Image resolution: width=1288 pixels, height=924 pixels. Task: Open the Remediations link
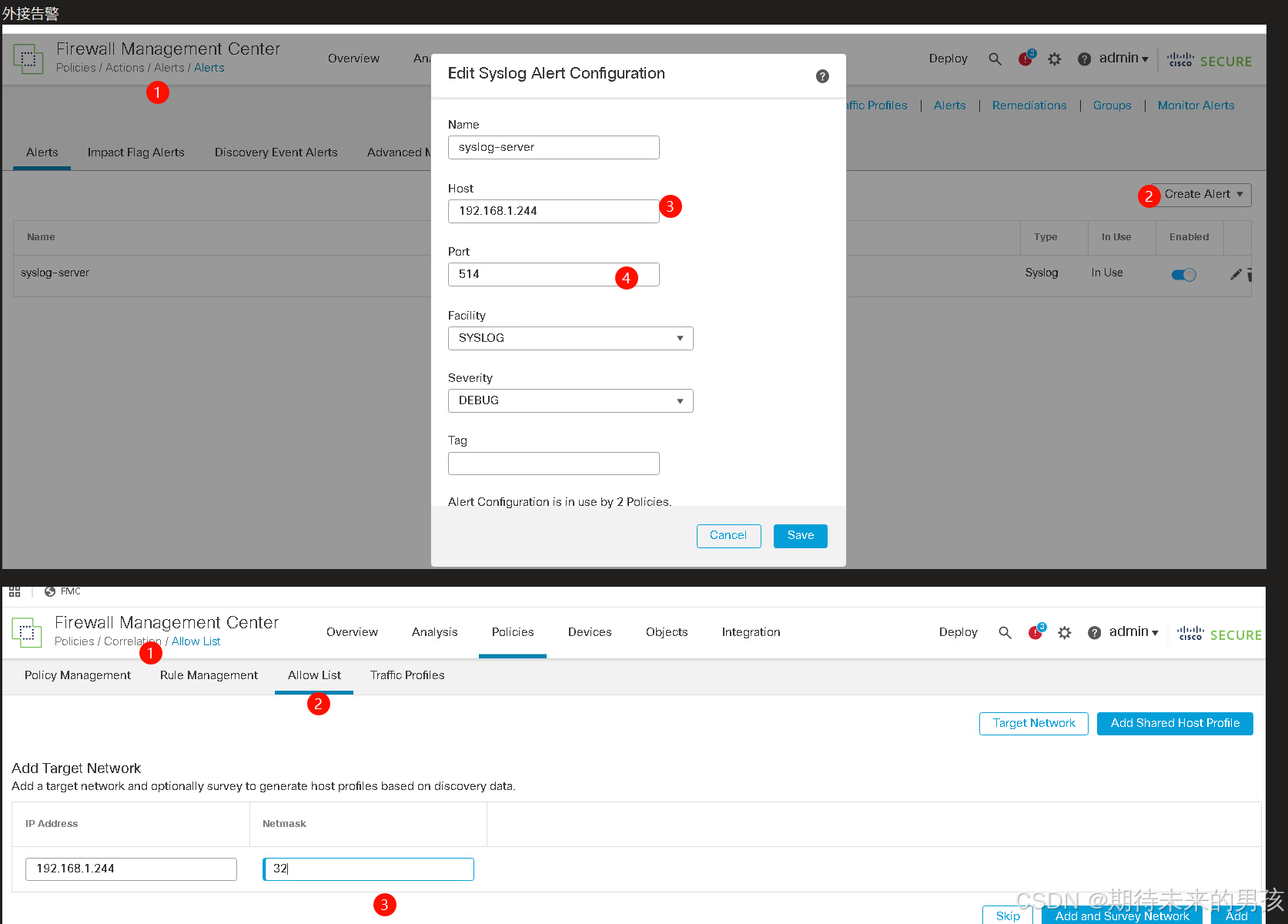1029,105
